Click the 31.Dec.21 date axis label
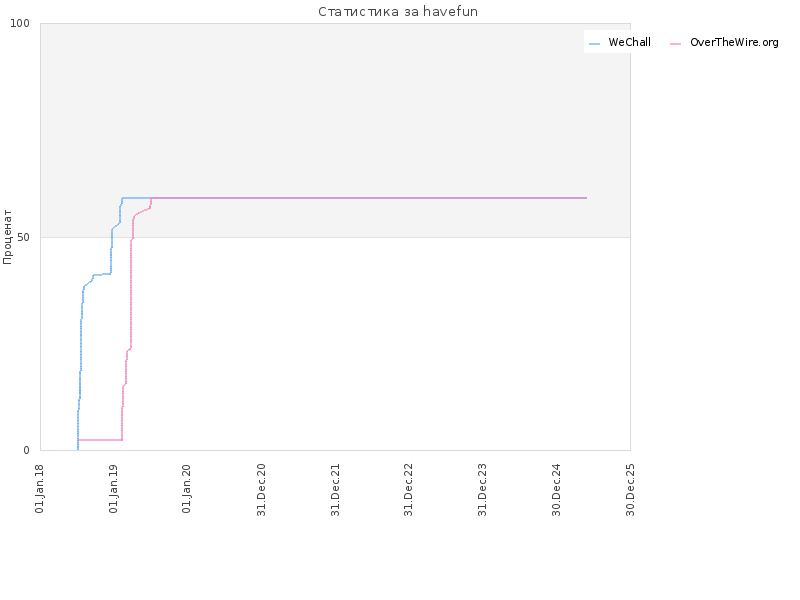The image size is (800, 600). tap(335, 490)
